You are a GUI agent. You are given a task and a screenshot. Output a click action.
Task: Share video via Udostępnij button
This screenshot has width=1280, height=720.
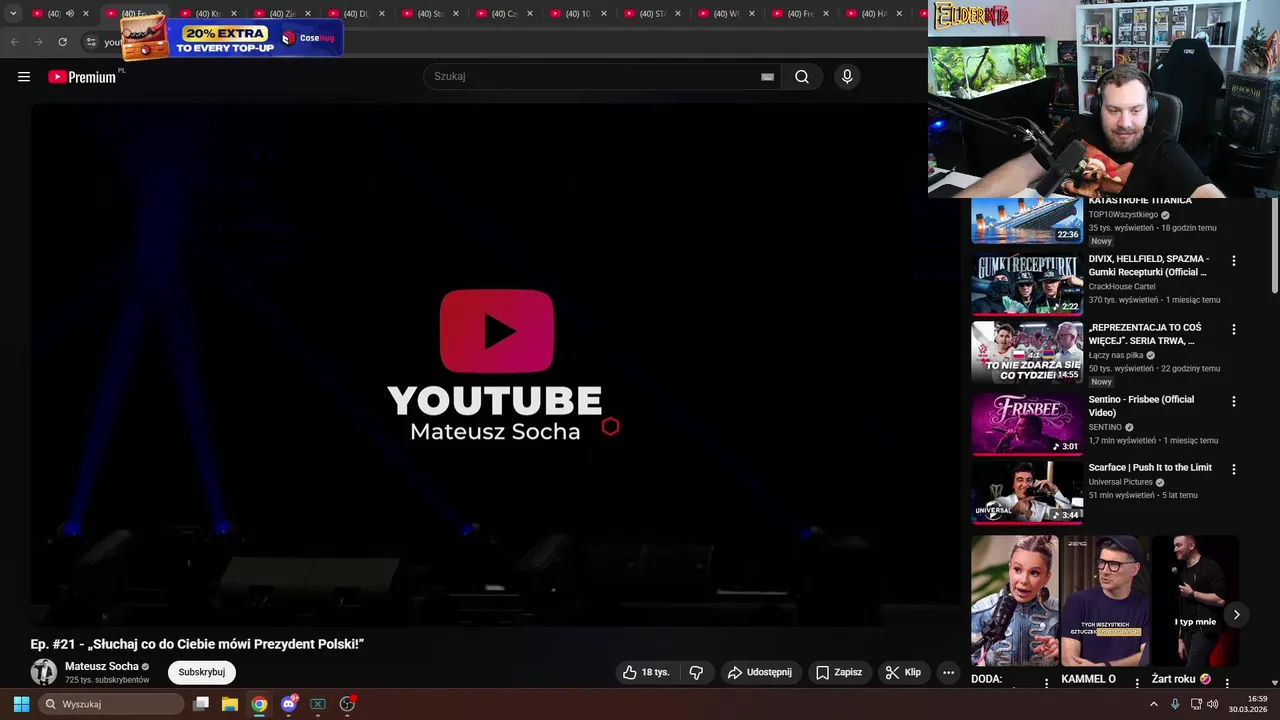(760, 672)
